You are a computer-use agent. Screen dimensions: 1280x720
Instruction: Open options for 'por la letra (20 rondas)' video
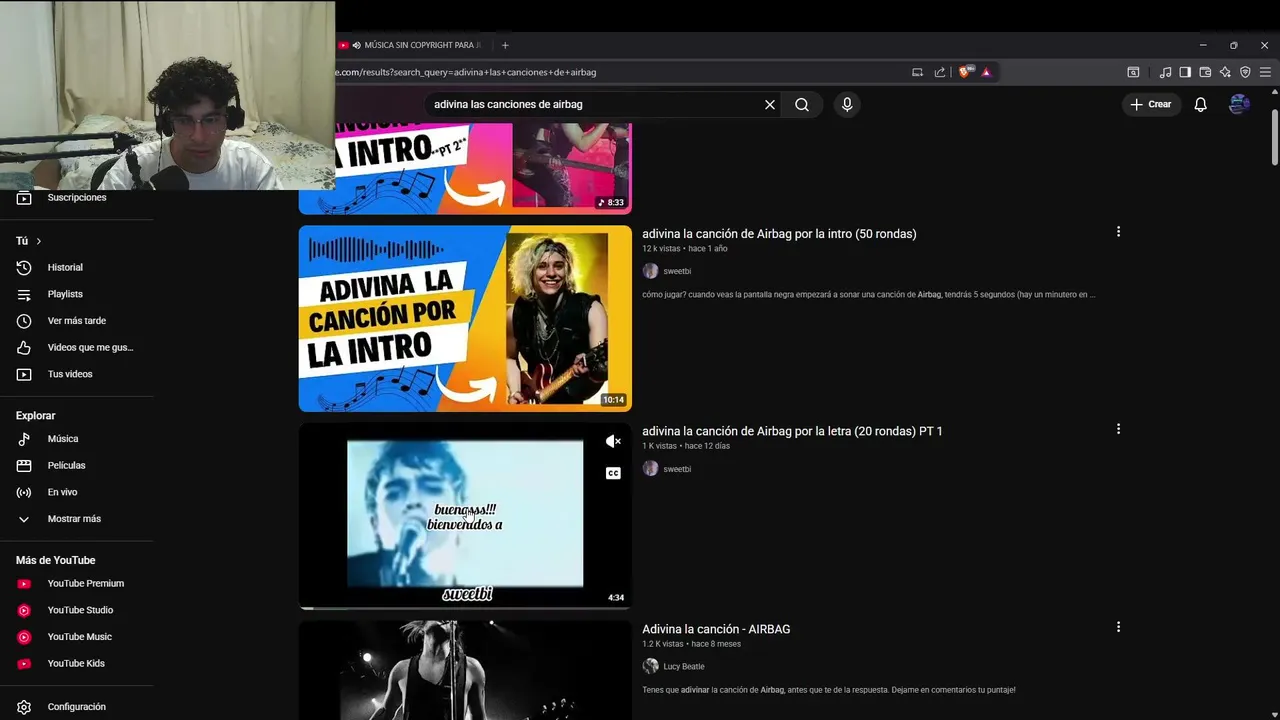(x=1118, y=429)
